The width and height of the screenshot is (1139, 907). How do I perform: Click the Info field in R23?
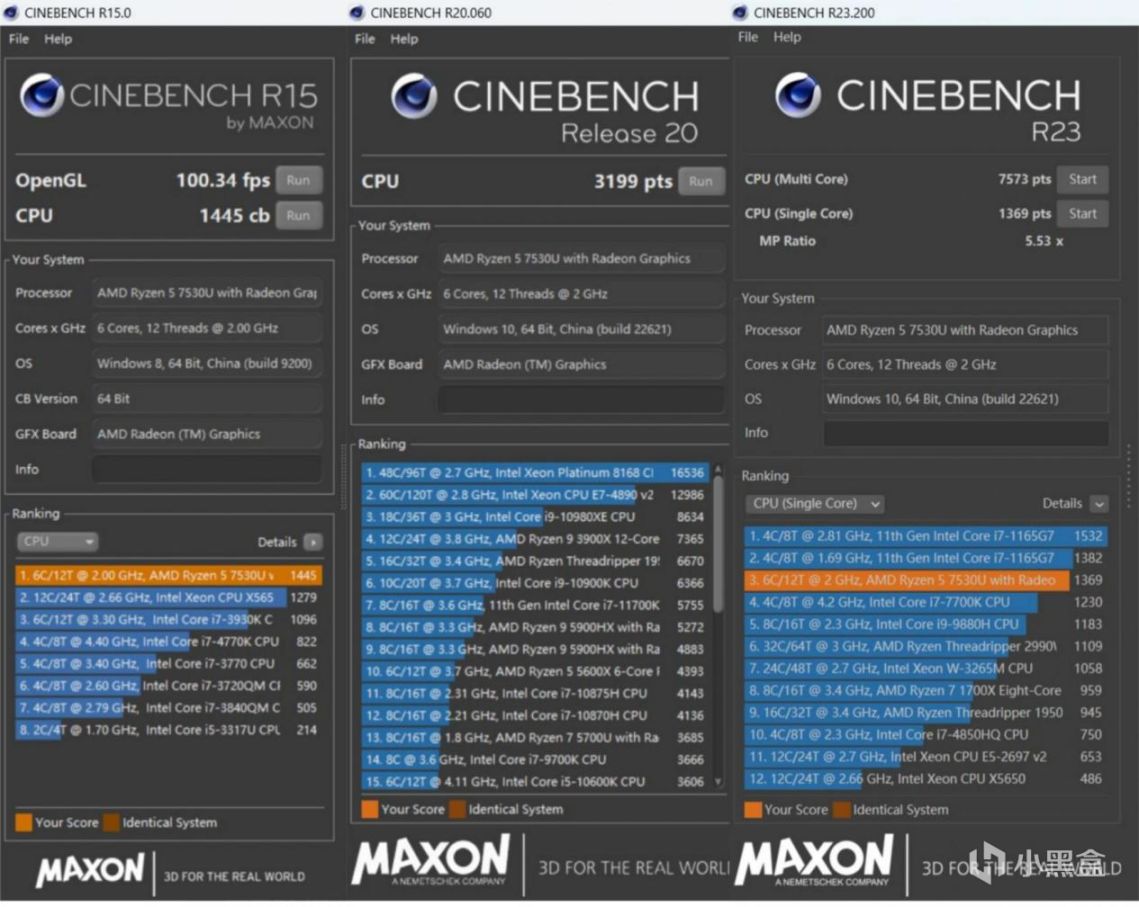point(966,433)
